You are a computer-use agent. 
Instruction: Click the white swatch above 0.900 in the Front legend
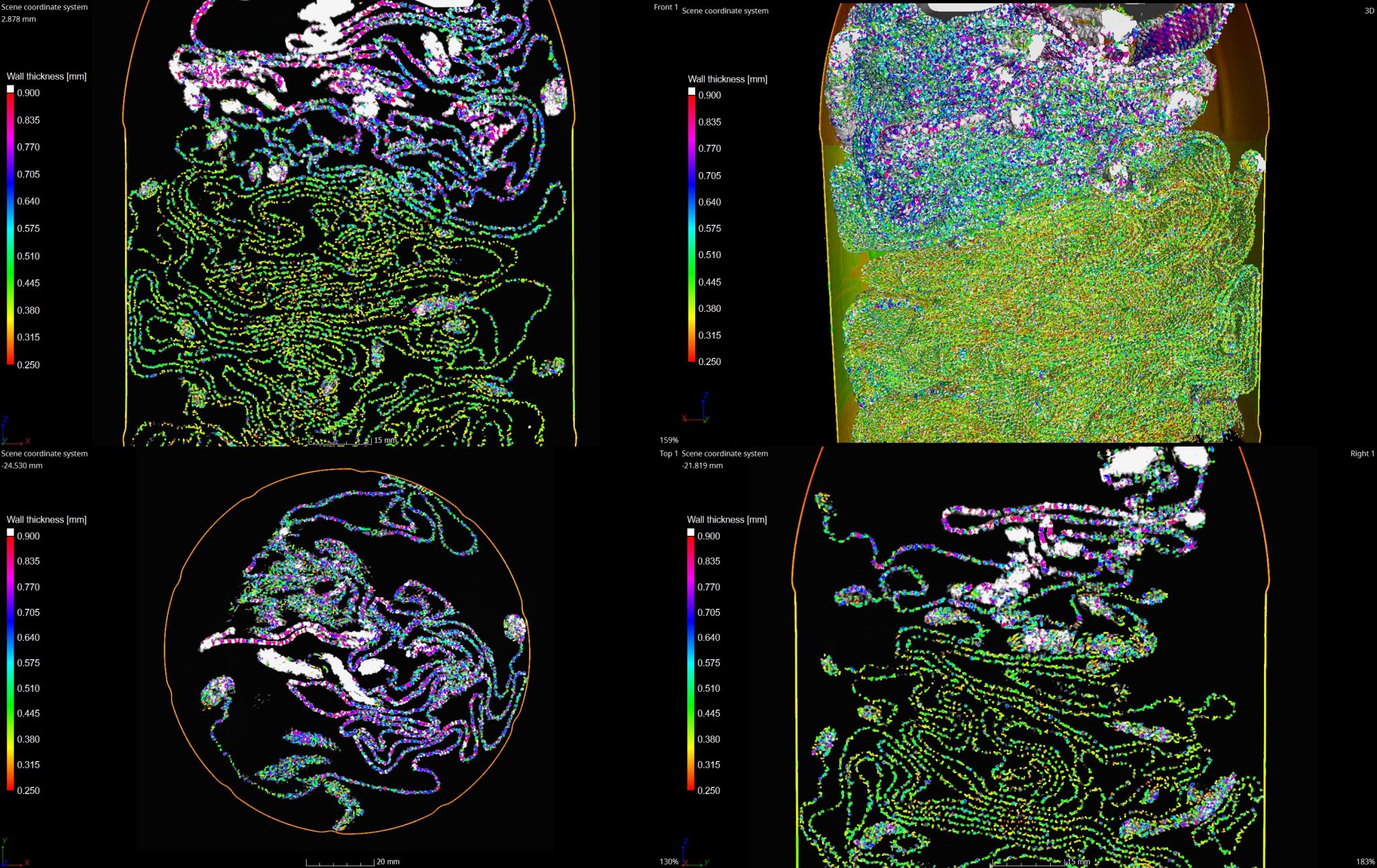click(11, 89)
